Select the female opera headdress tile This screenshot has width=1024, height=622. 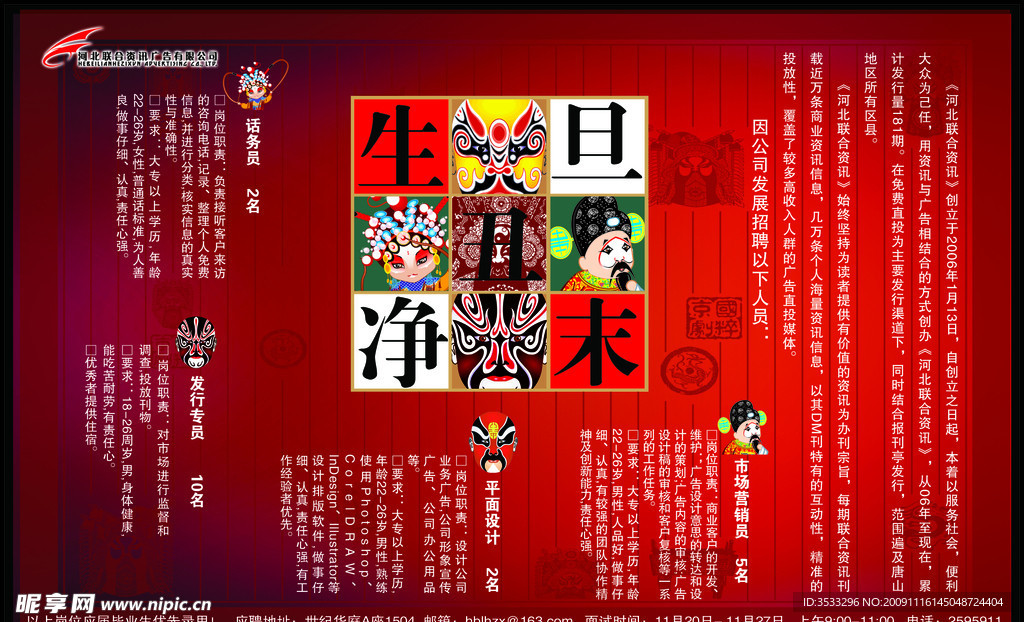(x=401, y=244)
